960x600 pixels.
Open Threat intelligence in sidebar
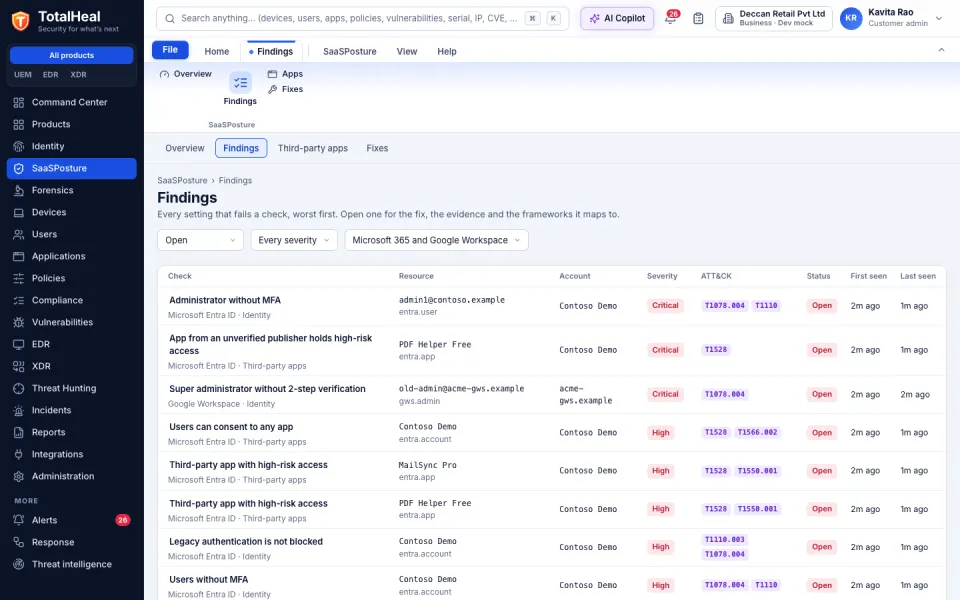pos(72,564)
